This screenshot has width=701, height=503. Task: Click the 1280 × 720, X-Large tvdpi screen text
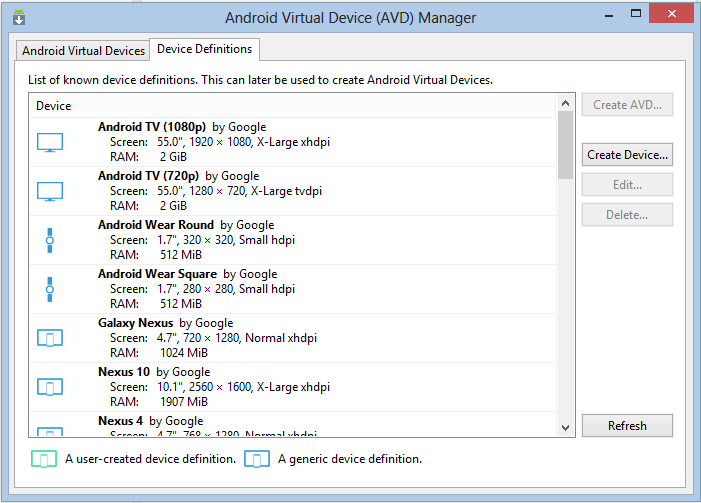pyautogui.click(x=256, y=191)
